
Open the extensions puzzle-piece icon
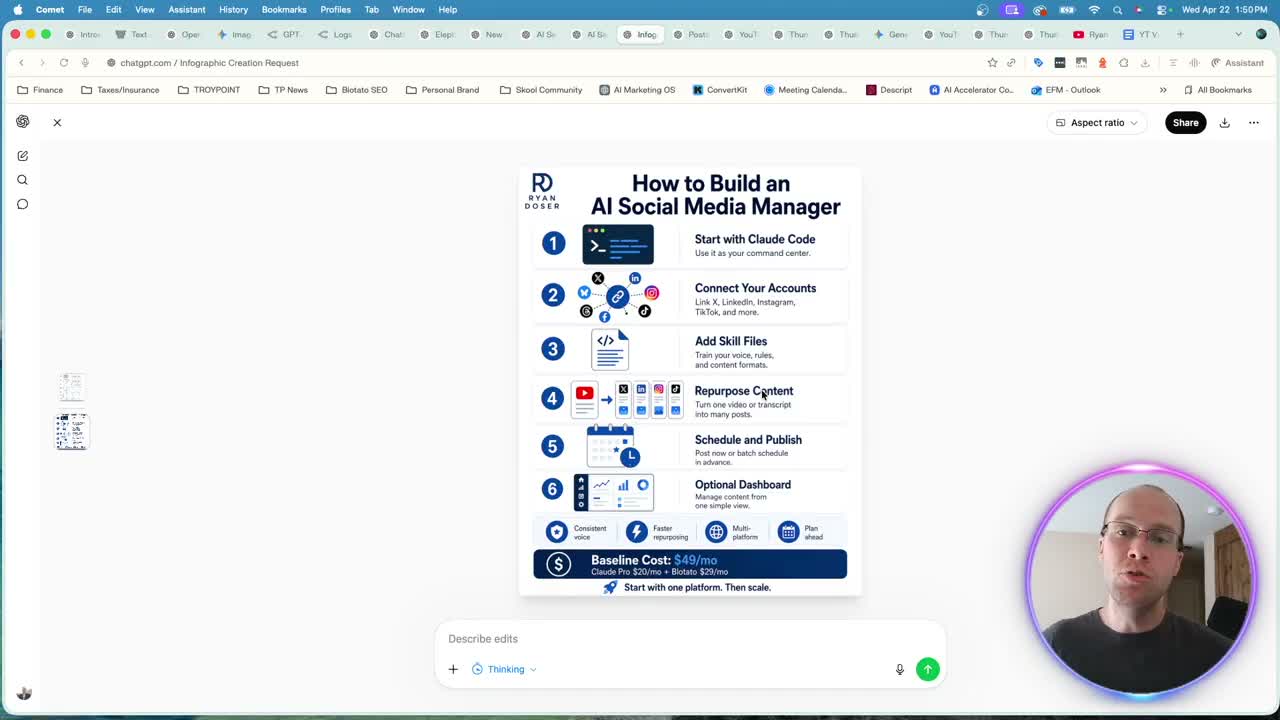[x=1124, y=63]
